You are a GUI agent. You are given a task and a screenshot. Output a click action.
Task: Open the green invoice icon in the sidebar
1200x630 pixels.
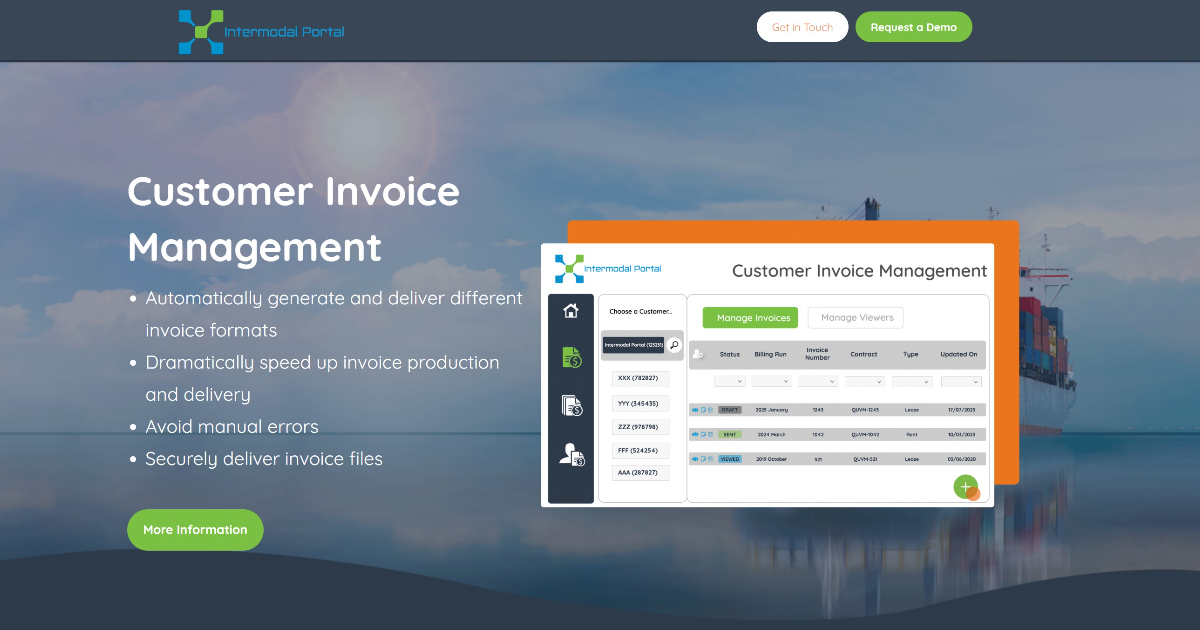click(x=570, y=357)
